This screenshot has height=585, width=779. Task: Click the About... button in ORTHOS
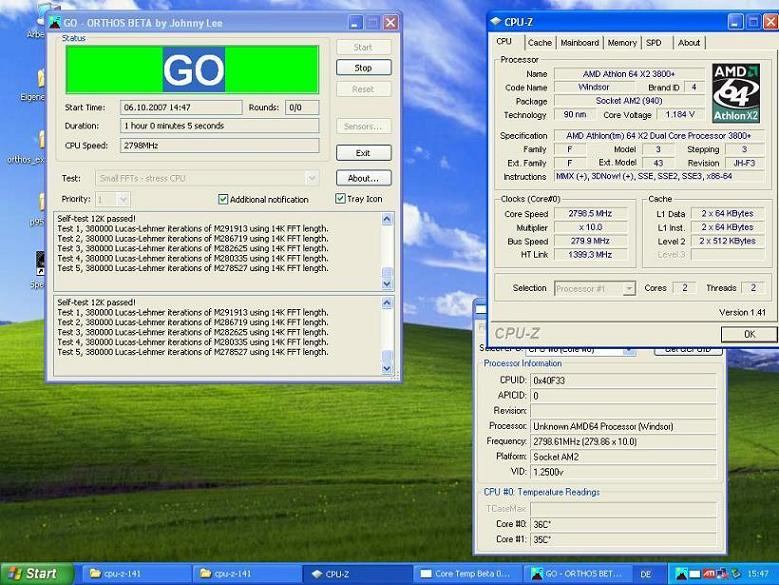point(363,178)
